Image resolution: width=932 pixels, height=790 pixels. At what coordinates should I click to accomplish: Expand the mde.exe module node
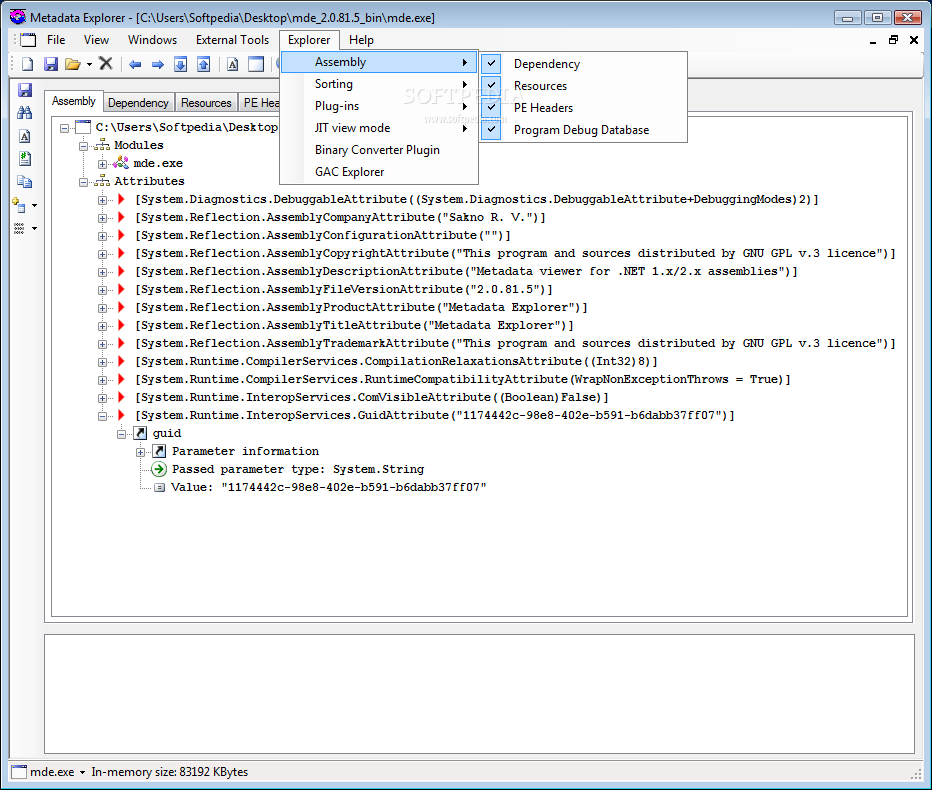coord(102,164)
